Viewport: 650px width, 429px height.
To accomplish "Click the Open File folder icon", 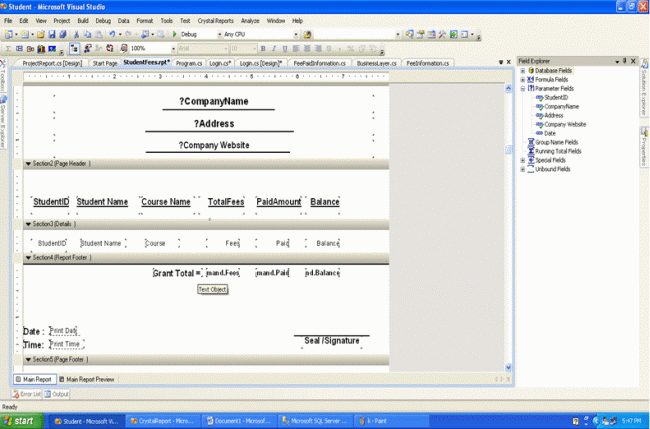I will click(x=41, y=34).
